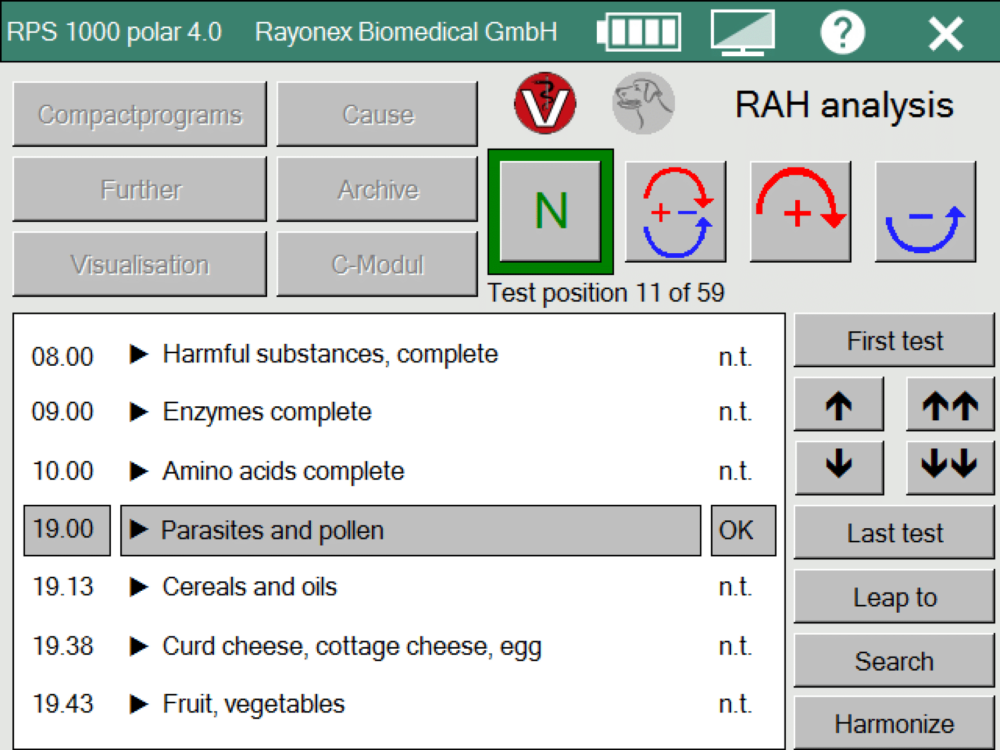Click the red-blue plus-minus cycle icon
The width and height of the screenshot is (1000, 750).
pyautogui.click(x=676, y=210)
